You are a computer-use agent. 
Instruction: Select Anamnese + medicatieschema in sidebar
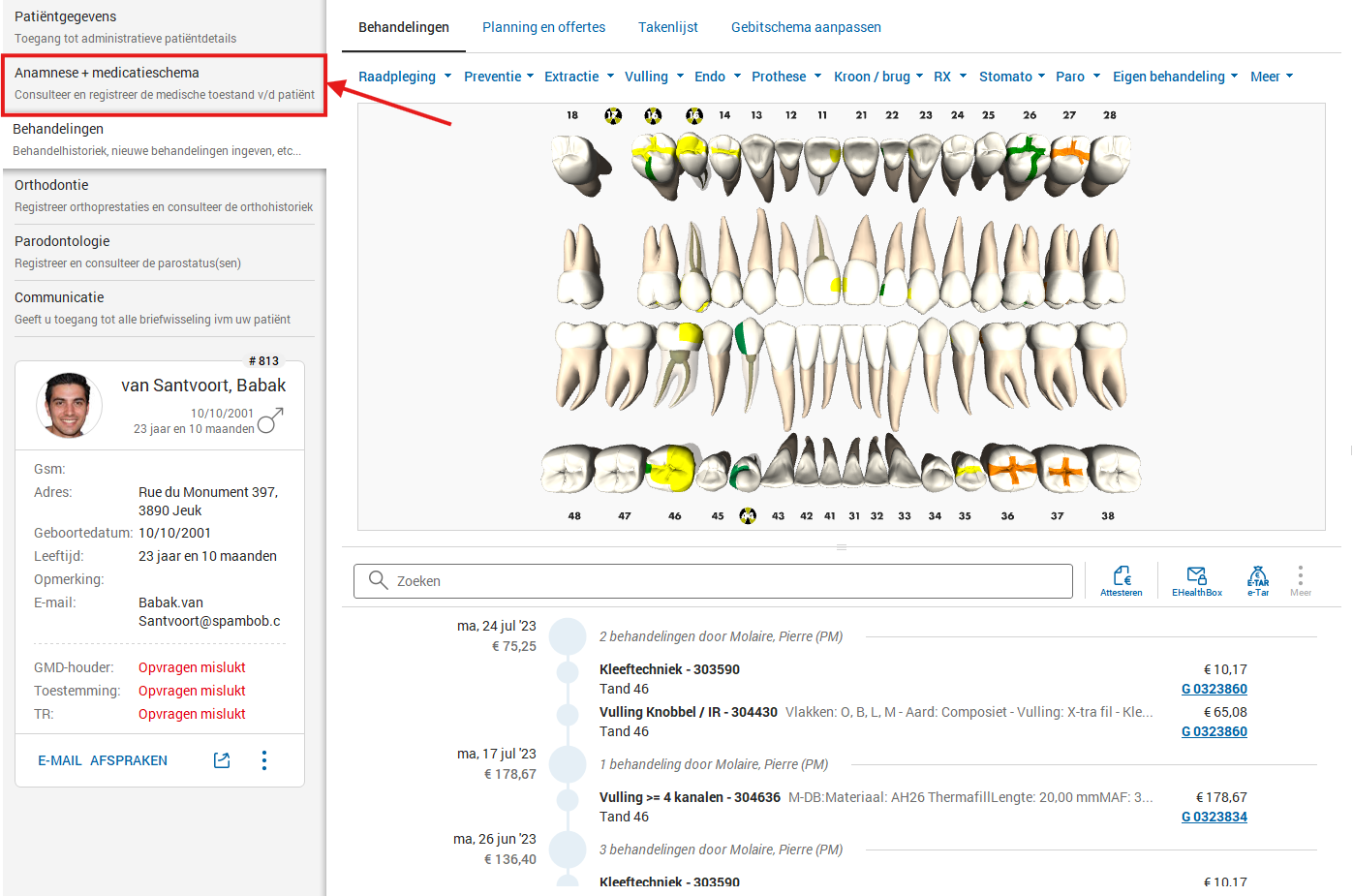164,83
